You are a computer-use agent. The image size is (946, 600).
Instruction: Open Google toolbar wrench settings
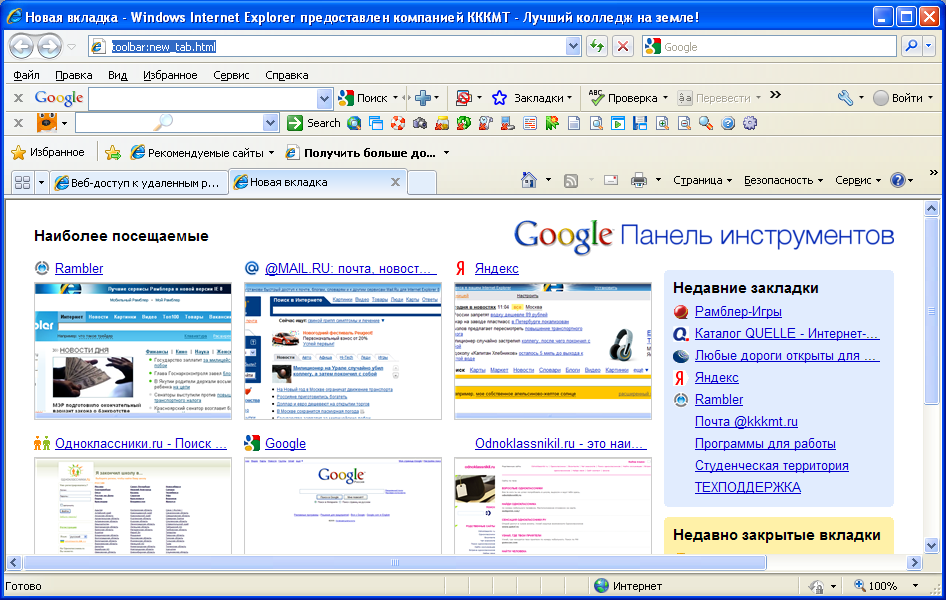pos(845,98)
